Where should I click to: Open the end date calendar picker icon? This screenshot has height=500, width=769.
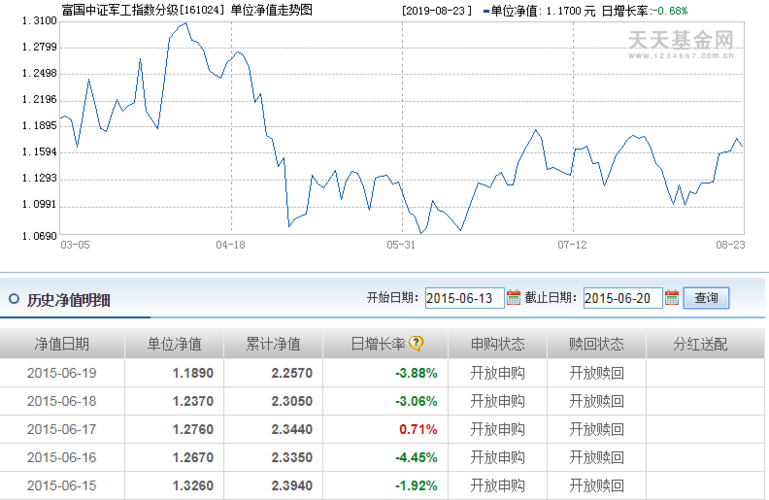pyautogui.click(x=672, y=298)
